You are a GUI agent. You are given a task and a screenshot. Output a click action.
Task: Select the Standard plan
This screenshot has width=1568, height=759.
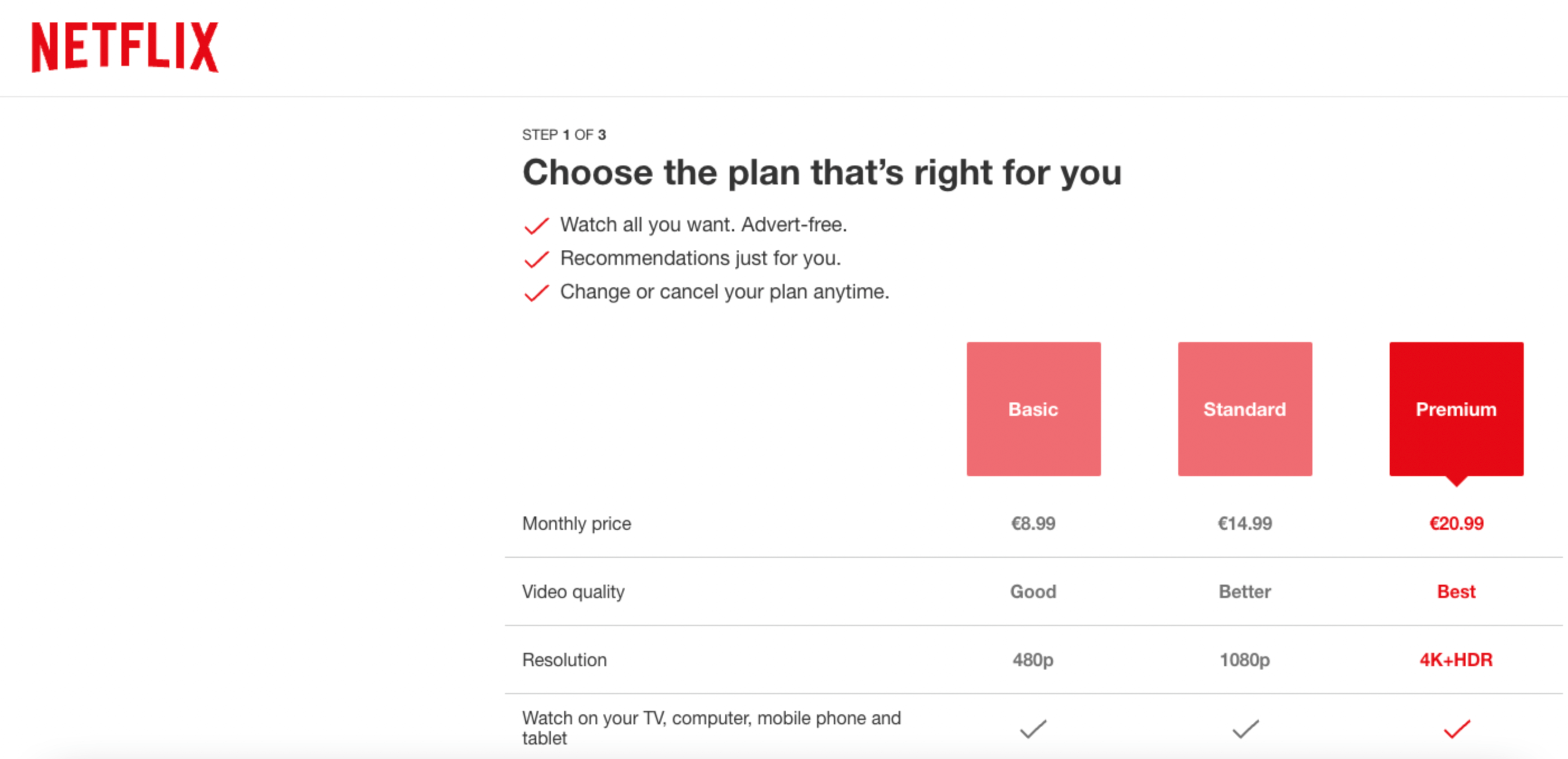tap(1245, 409)
